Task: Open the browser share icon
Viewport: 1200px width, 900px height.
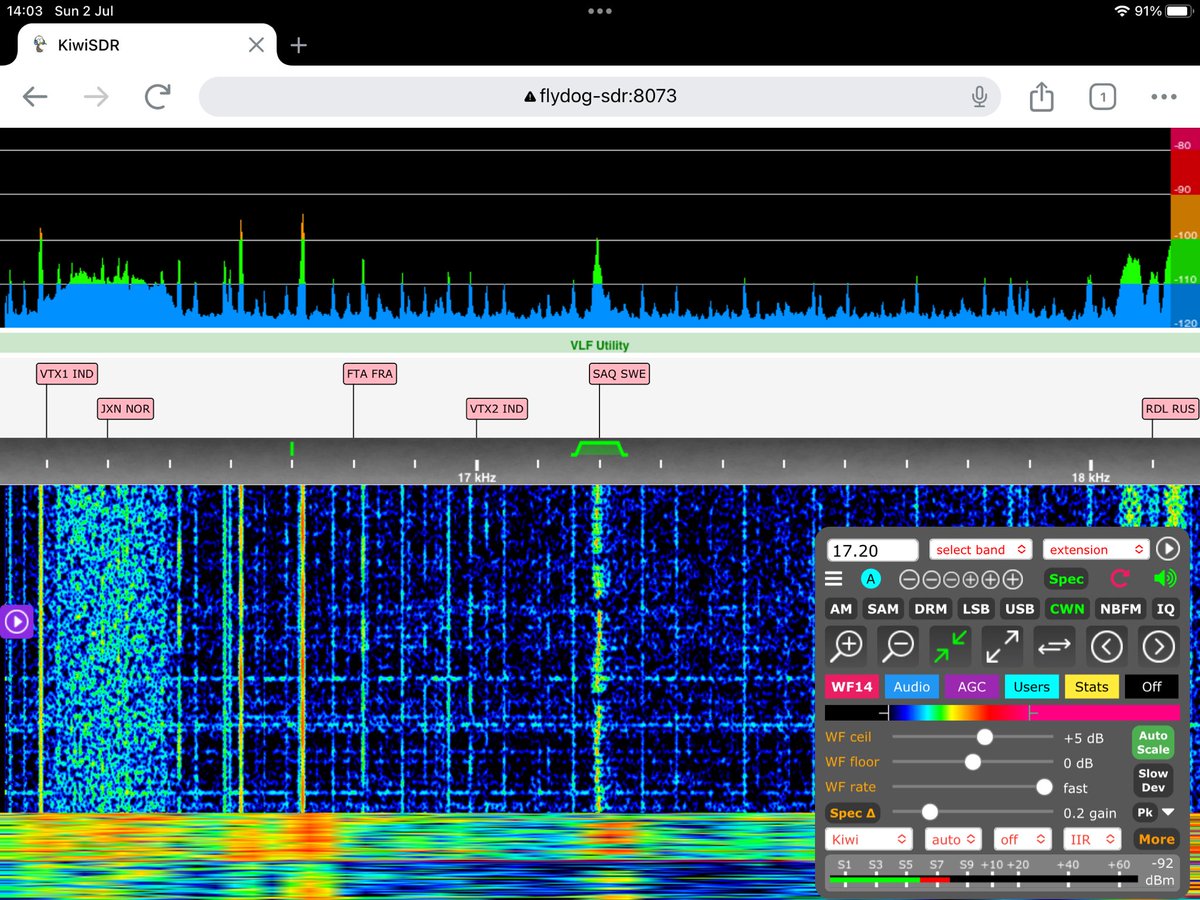Action: click(1041, 96)
